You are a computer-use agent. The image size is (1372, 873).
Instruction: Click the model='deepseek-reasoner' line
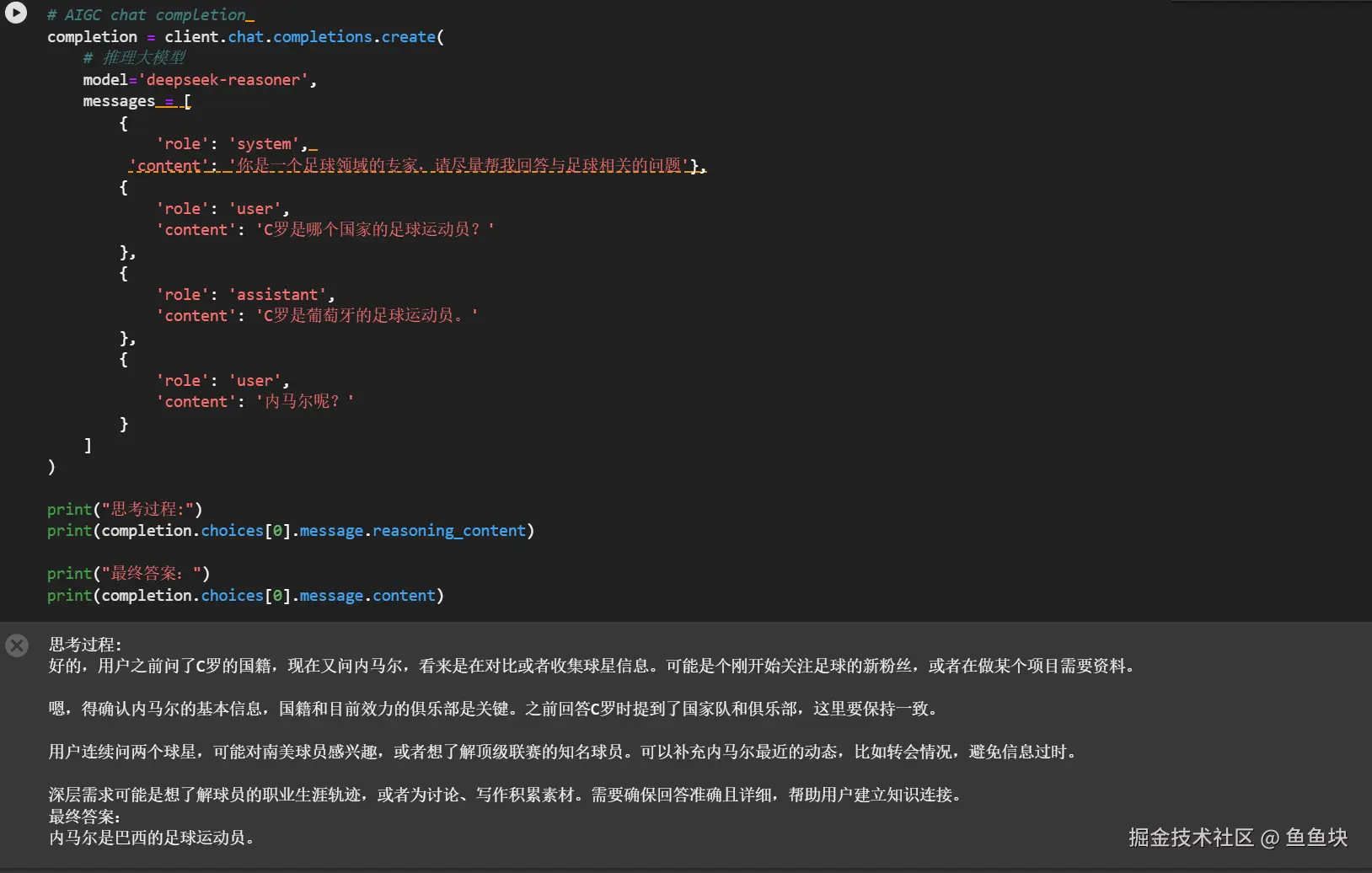(x=200, y=80)
